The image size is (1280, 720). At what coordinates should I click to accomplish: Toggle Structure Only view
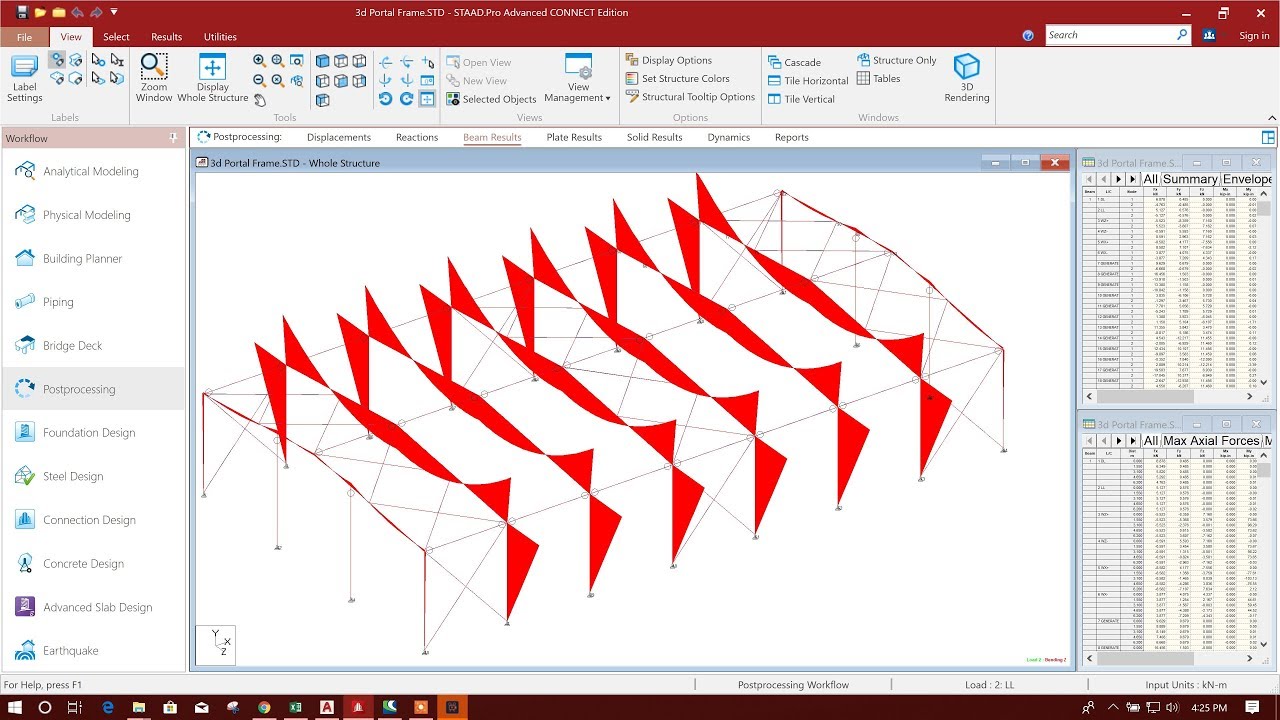coord(897,60)
